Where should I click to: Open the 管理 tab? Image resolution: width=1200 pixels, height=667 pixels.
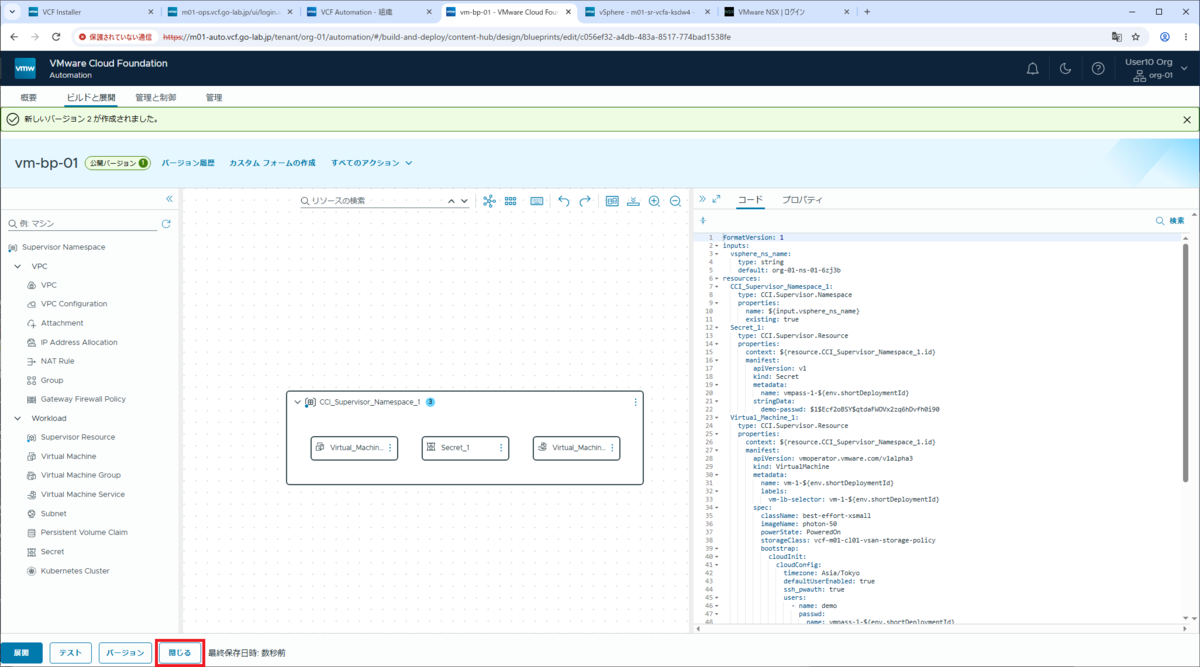point(214,98)
